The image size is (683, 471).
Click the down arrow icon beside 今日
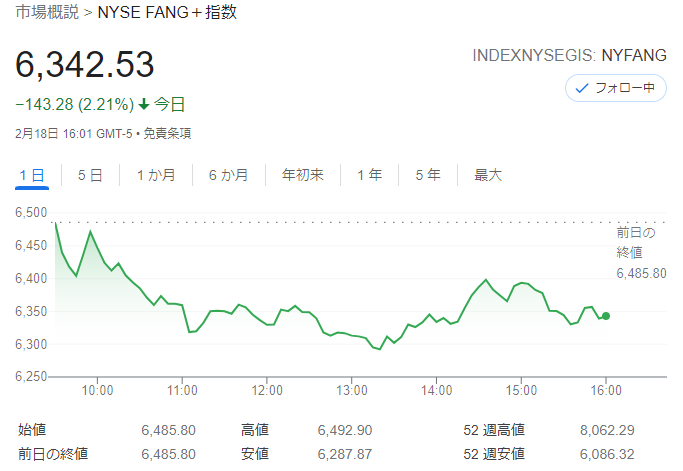tap(144, 105)
